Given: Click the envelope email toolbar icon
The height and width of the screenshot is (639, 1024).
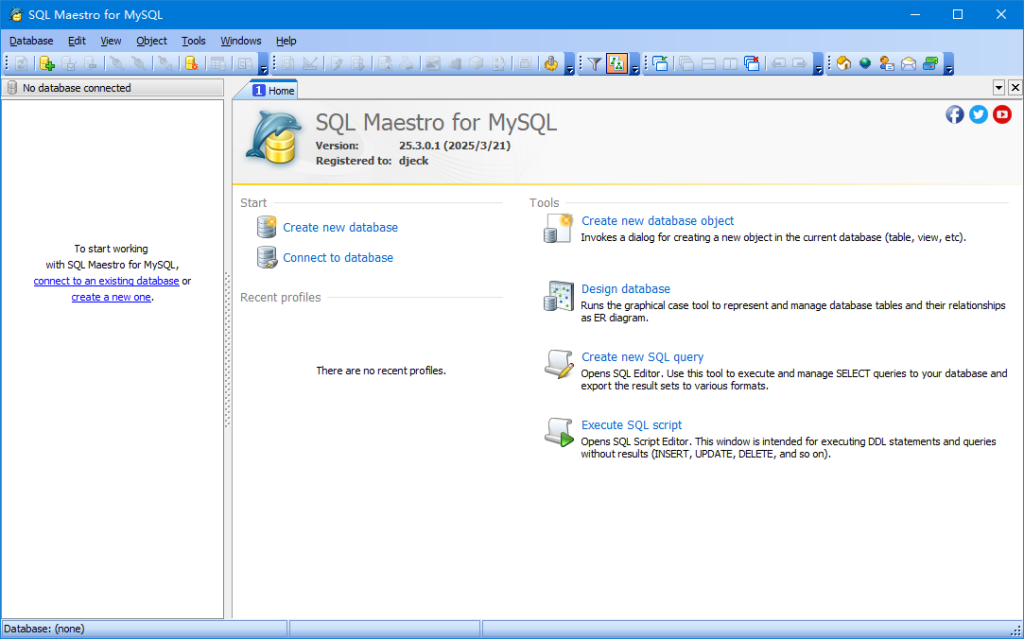Looking at the screenshot, I should [x=908, y=64].
